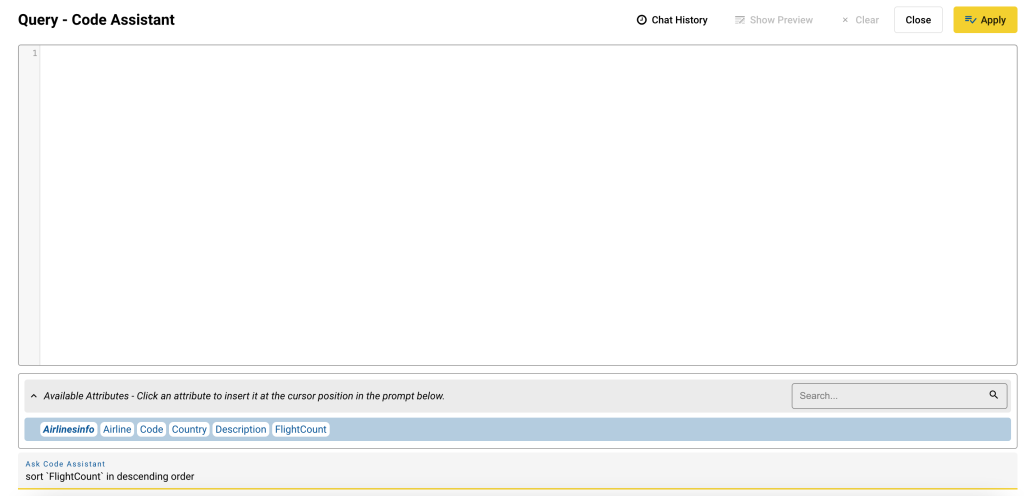Screen dimensions: 1024x496
Task: Add the Country attribute to prompt
Action: [189, 429]
